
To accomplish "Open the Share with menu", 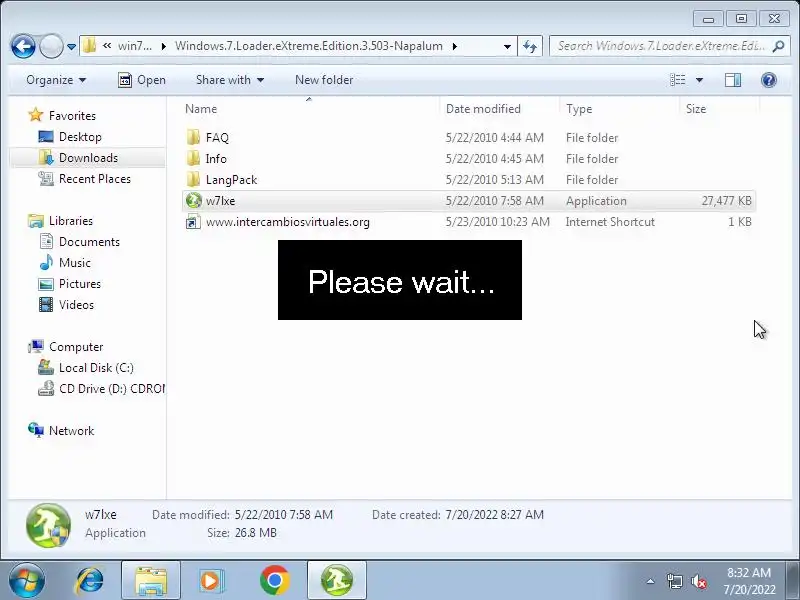I will (230, 80).
